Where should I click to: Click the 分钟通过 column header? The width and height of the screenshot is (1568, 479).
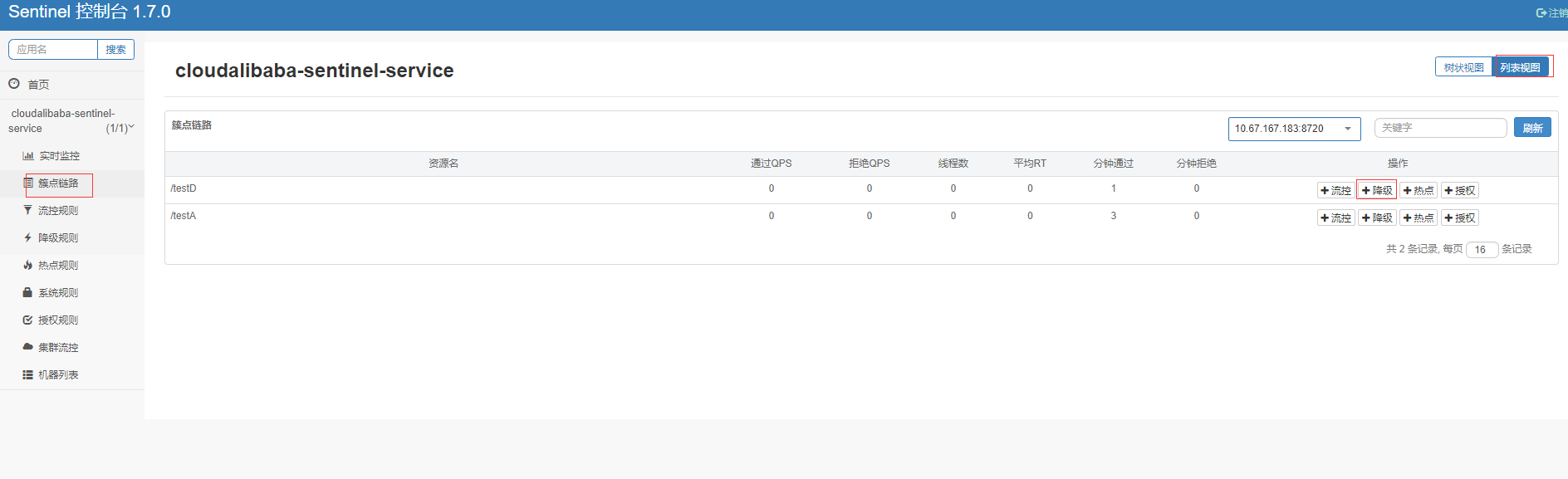(x=1113, y=164)
